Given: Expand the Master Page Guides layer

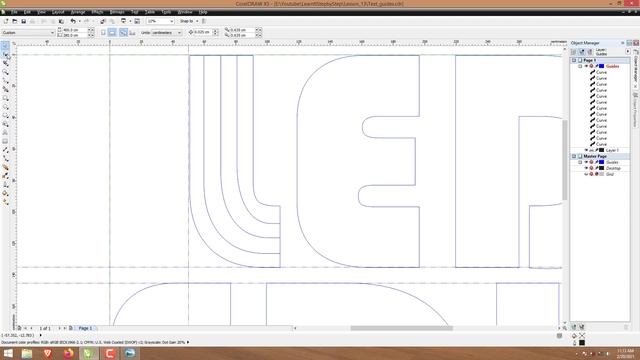Looking at the screenshot, I should (x=580, y=162).
